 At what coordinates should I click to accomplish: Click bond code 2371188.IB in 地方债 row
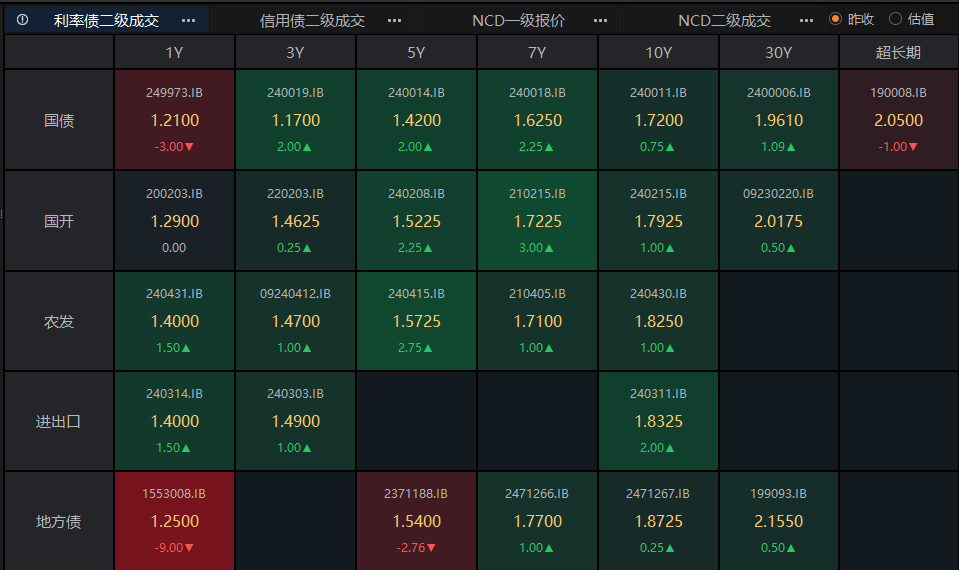pyautogui.click(x=416, y=494)
